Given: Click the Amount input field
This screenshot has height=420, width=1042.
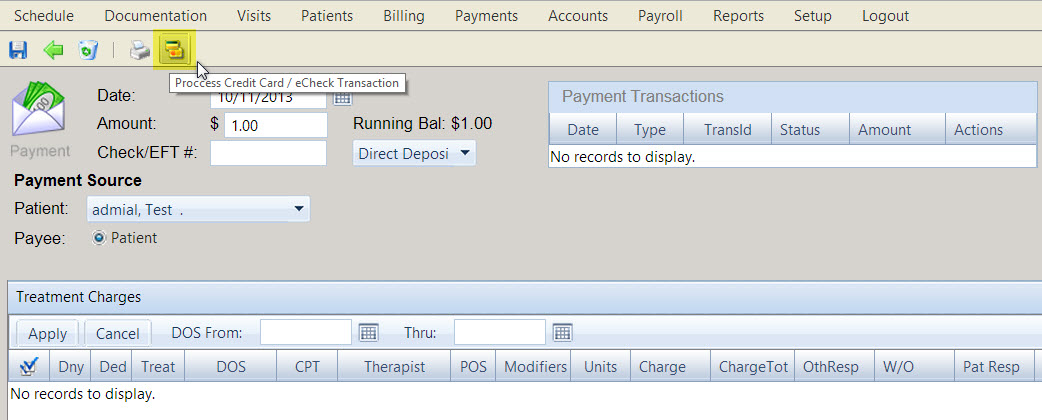Looking at the screenshot, I should (x=275, y=125).
